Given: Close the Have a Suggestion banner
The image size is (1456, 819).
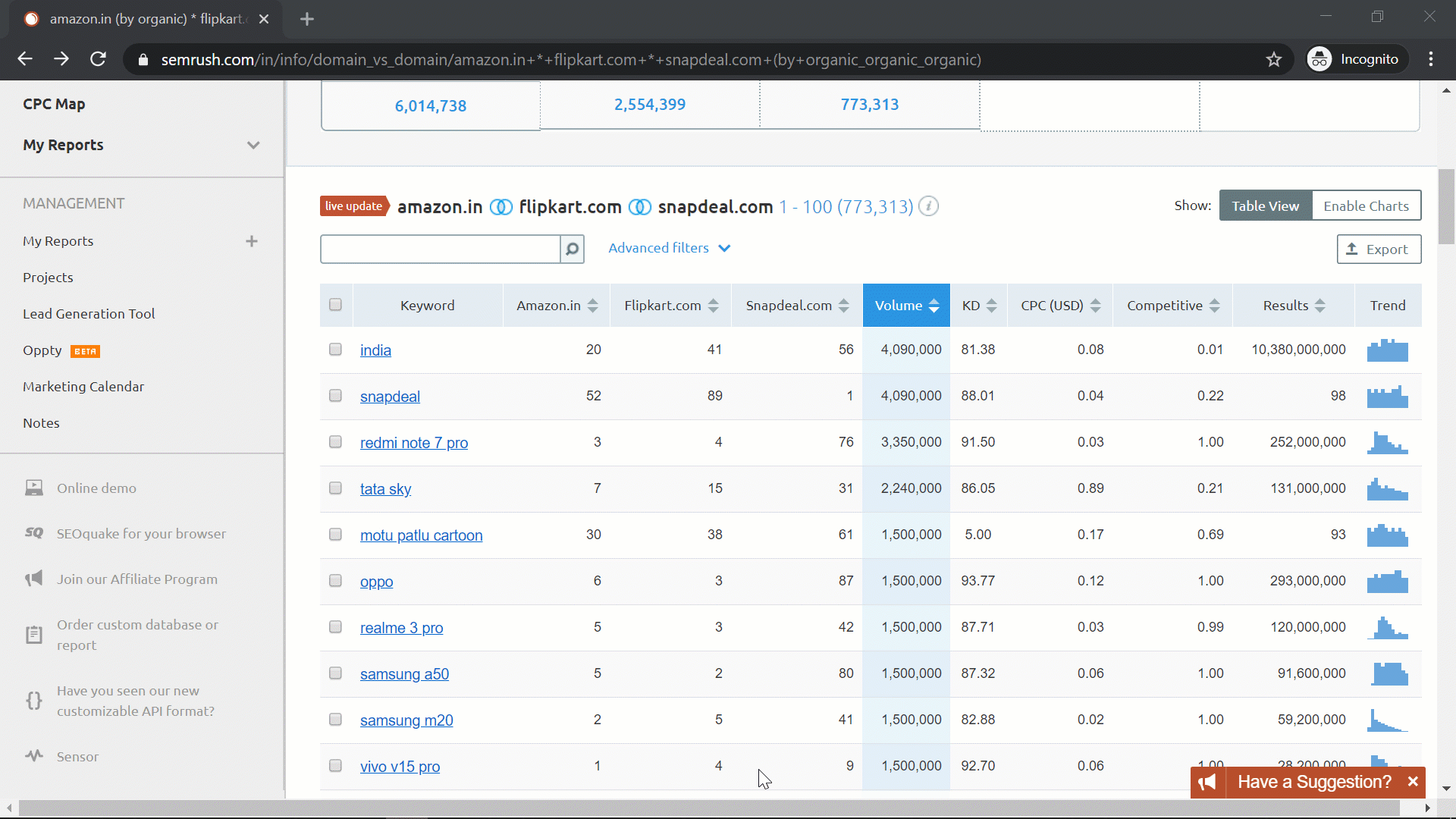Looking at the screenshot, I should 1413,782.
